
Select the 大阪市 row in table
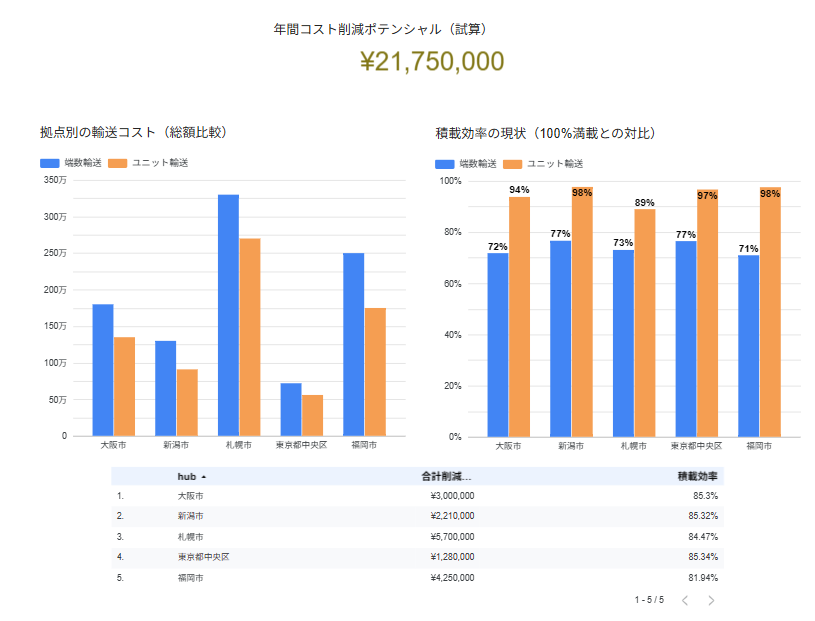pyautogui.click(x=188, y=495)
